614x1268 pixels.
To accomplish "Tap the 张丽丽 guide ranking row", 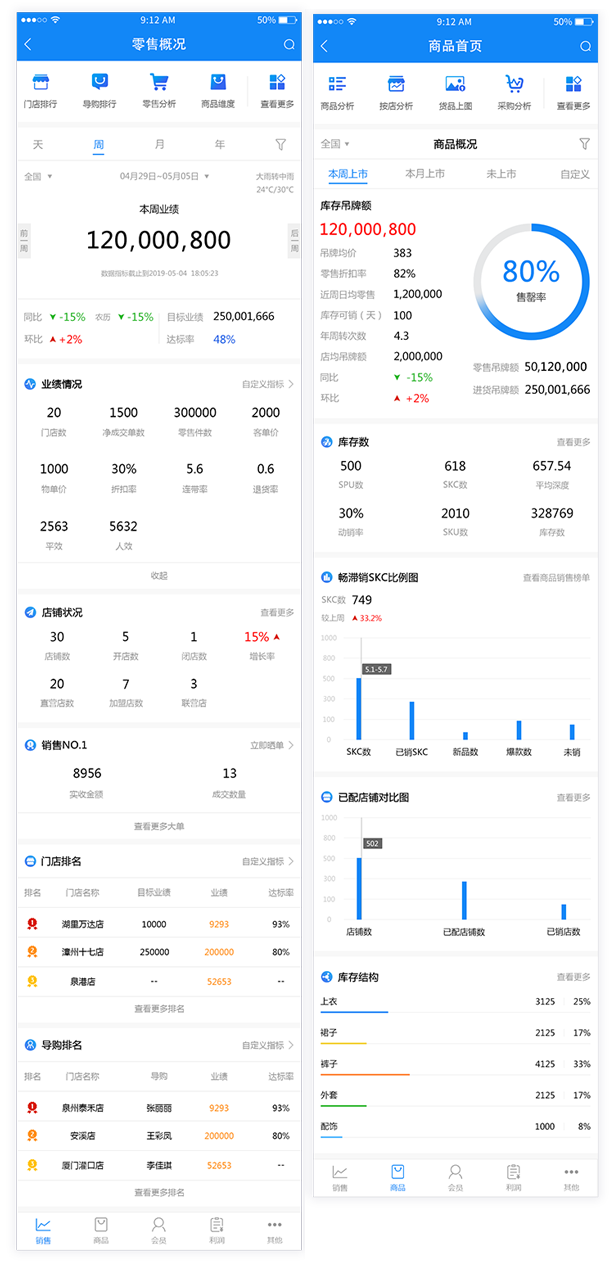I will pos(159,1108).
